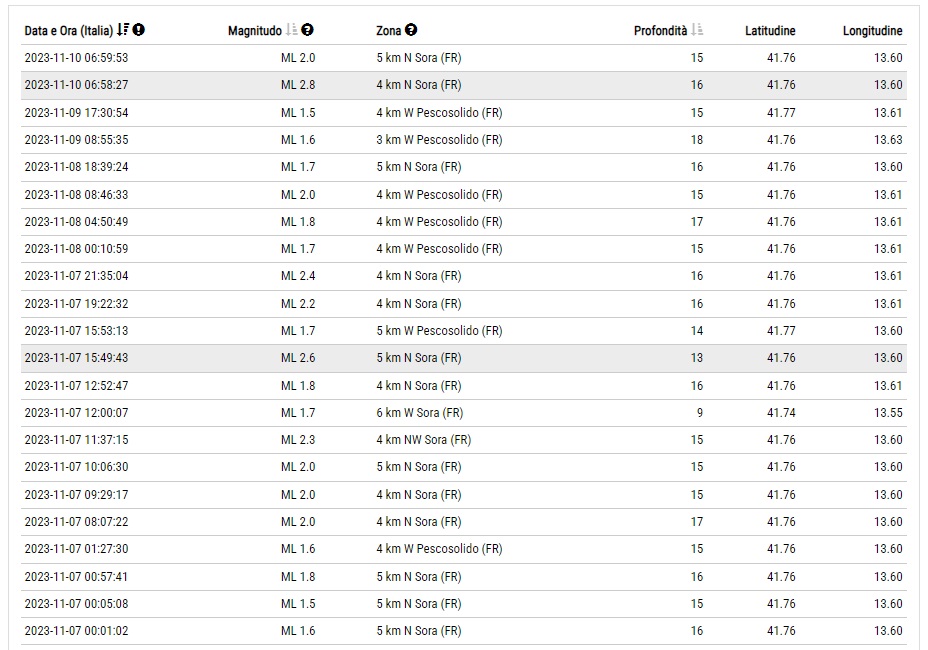928x650 pixels.
Task: Open event 2023-11-10 06:59:53
Action: tap(463, 58)
